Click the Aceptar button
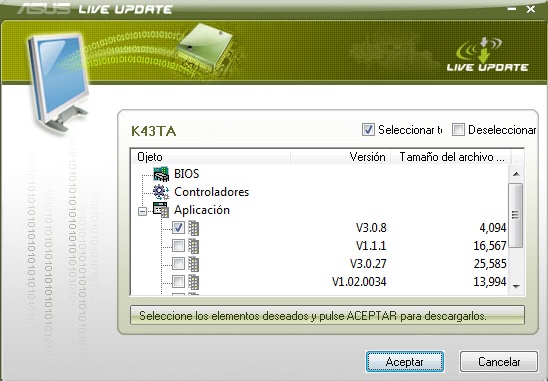The height and width of the screenshot is (381, 548). point(405,362)
